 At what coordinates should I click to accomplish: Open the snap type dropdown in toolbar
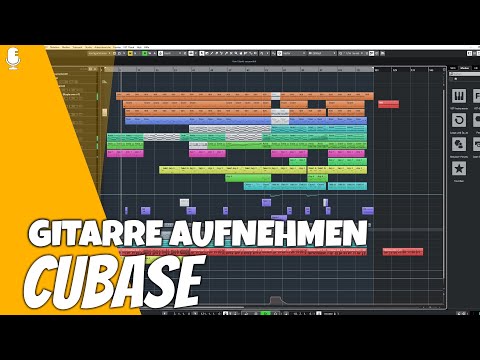294,53
